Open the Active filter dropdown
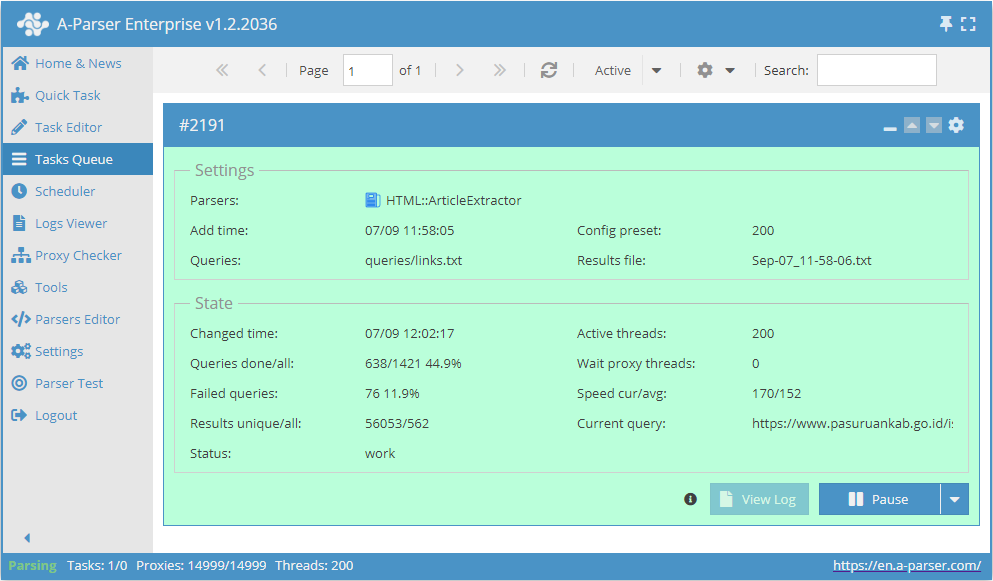Viewport: 993px width, 581px height. click(656, 70)
